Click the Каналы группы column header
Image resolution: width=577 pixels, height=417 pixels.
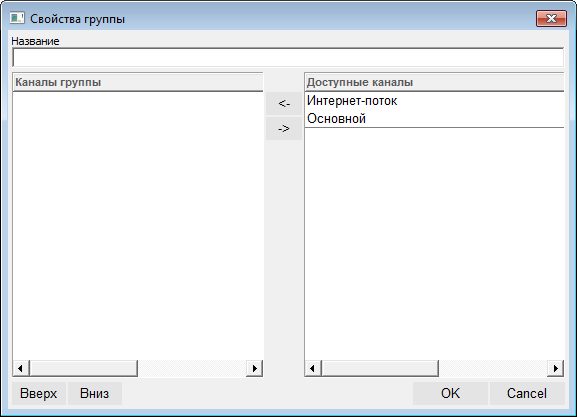(138, 82)
